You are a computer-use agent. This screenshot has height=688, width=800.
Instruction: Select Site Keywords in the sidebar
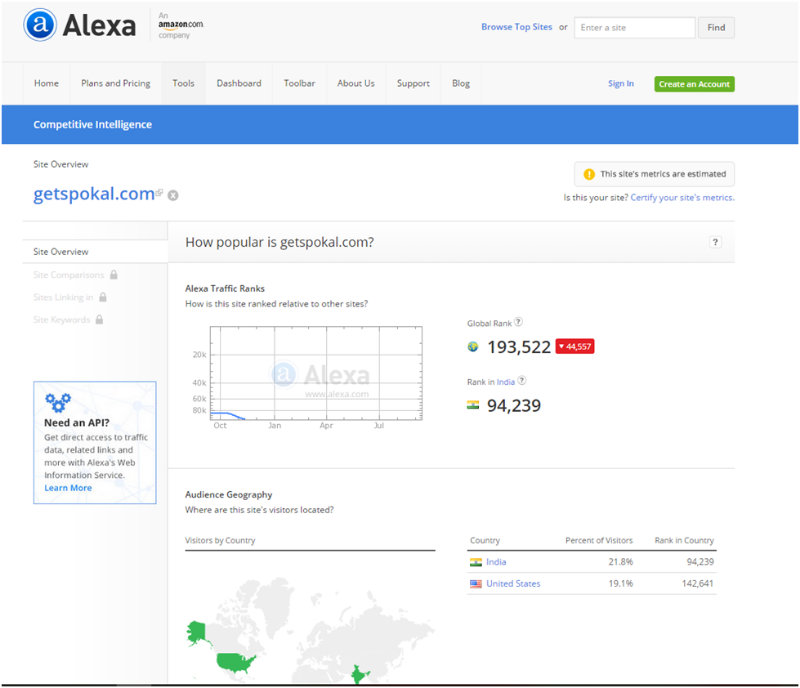(x=62, y=320)
